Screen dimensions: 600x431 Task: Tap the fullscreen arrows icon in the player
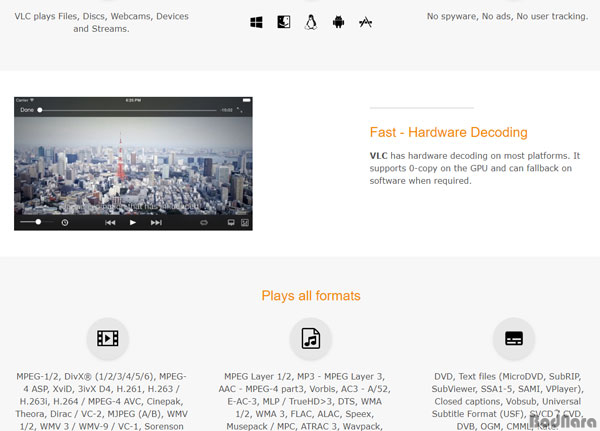[240, 110]
